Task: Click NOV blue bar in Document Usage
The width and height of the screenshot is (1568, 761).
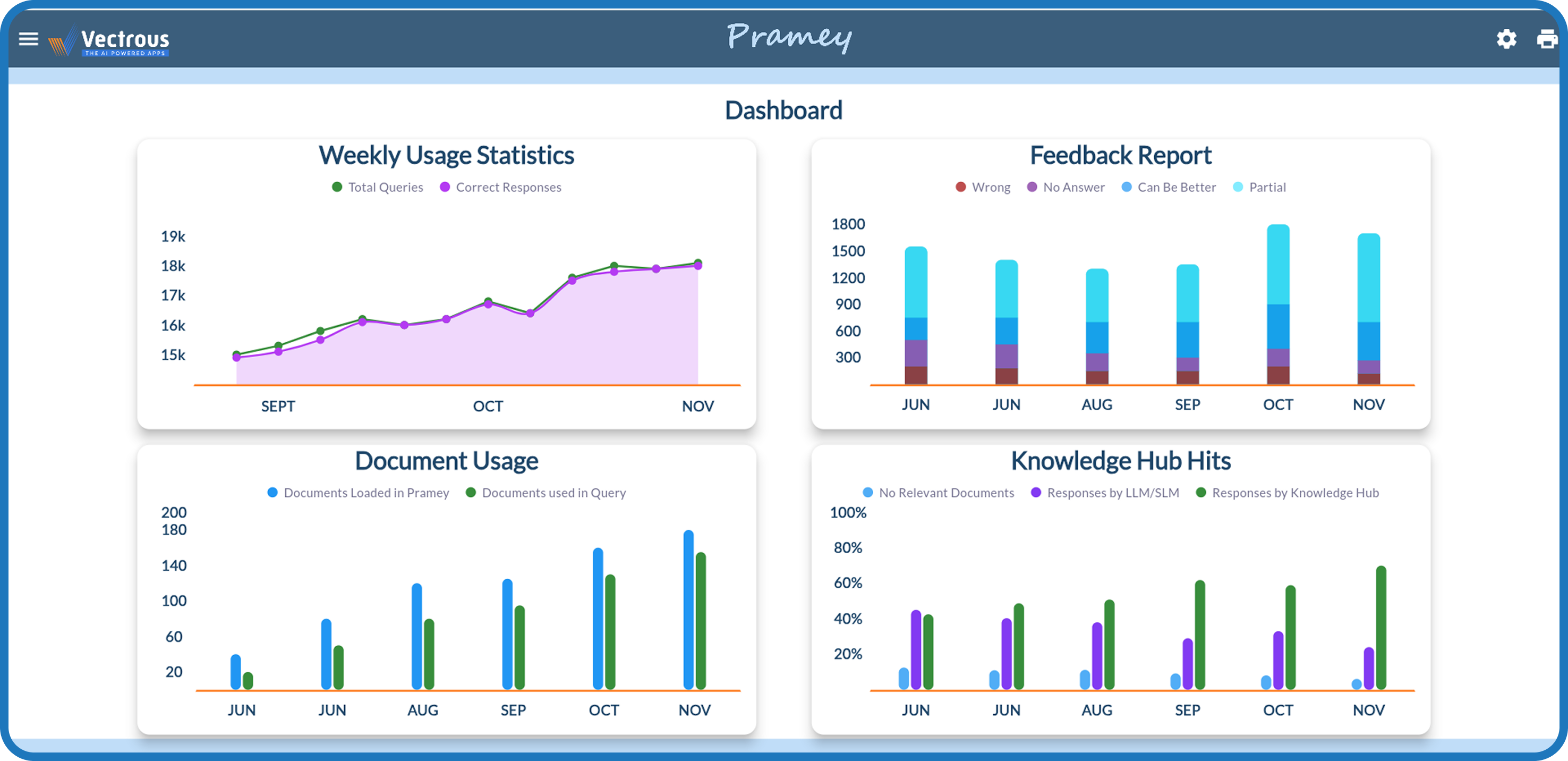Action: coord(688,609)
